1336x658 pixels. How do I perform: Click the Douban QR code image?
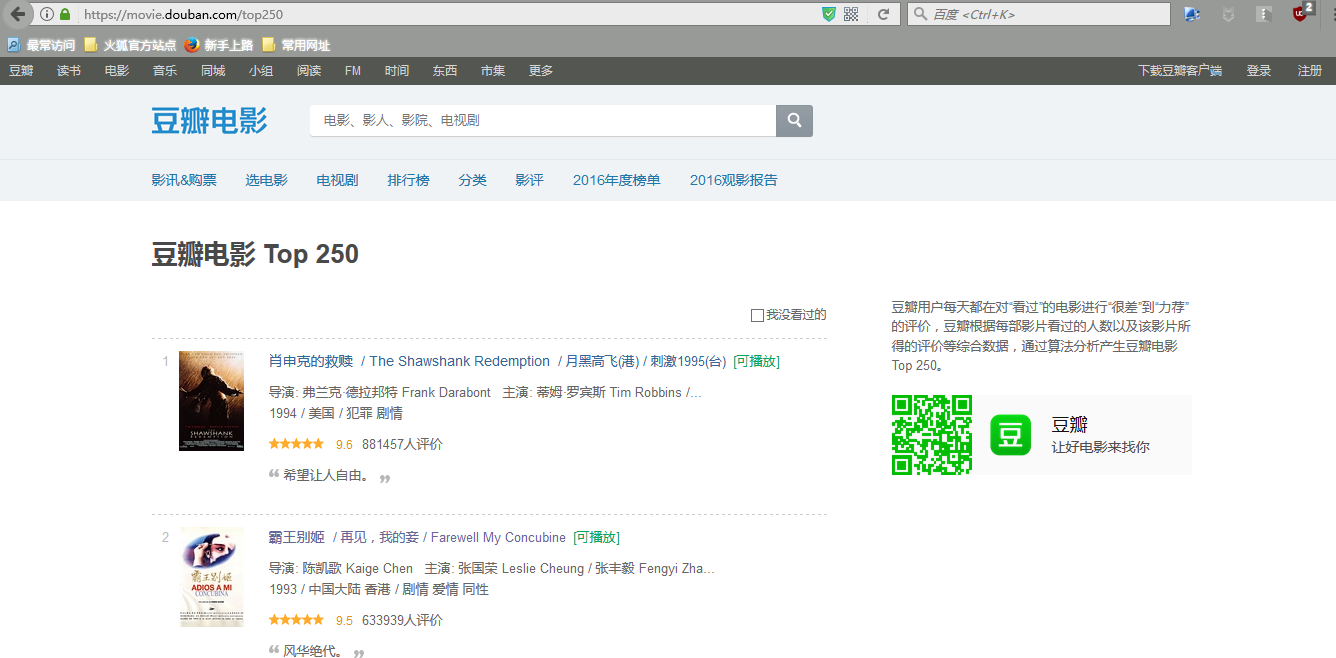[x=932, y=435]
